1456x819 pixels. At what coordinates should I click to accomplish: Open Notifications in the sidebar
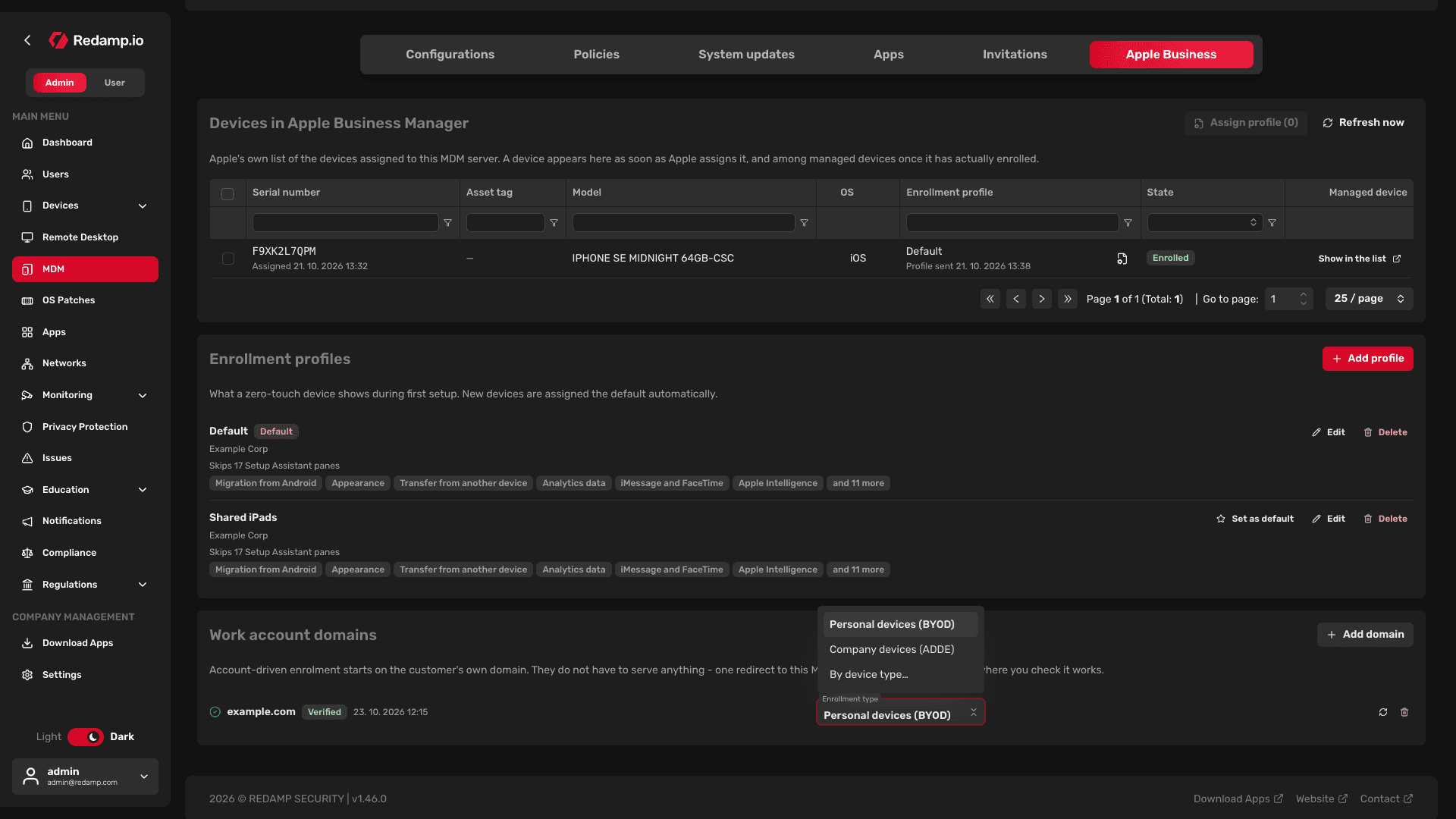tap(85, 521)
